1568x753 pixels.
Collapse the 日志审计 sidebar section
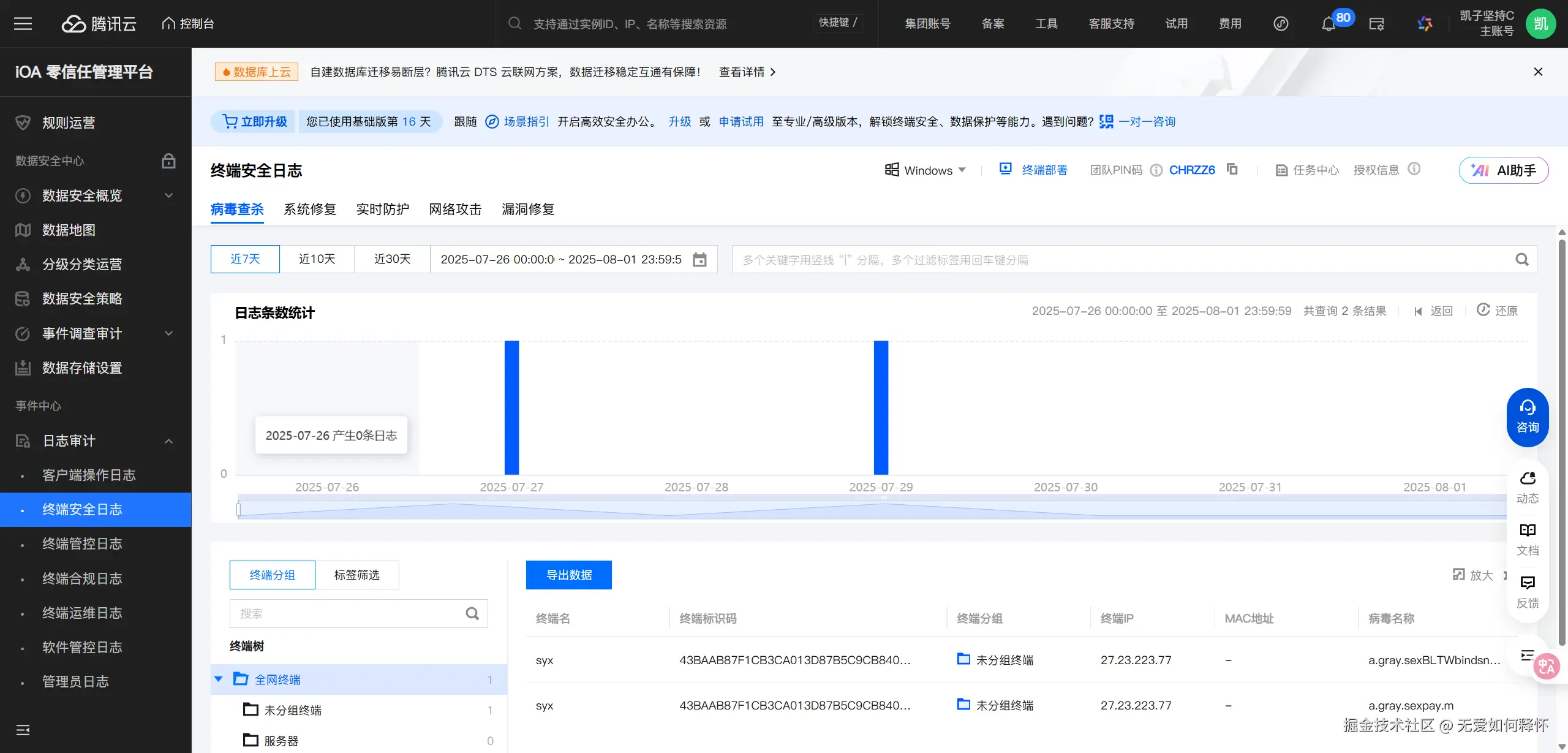[168, 441]
